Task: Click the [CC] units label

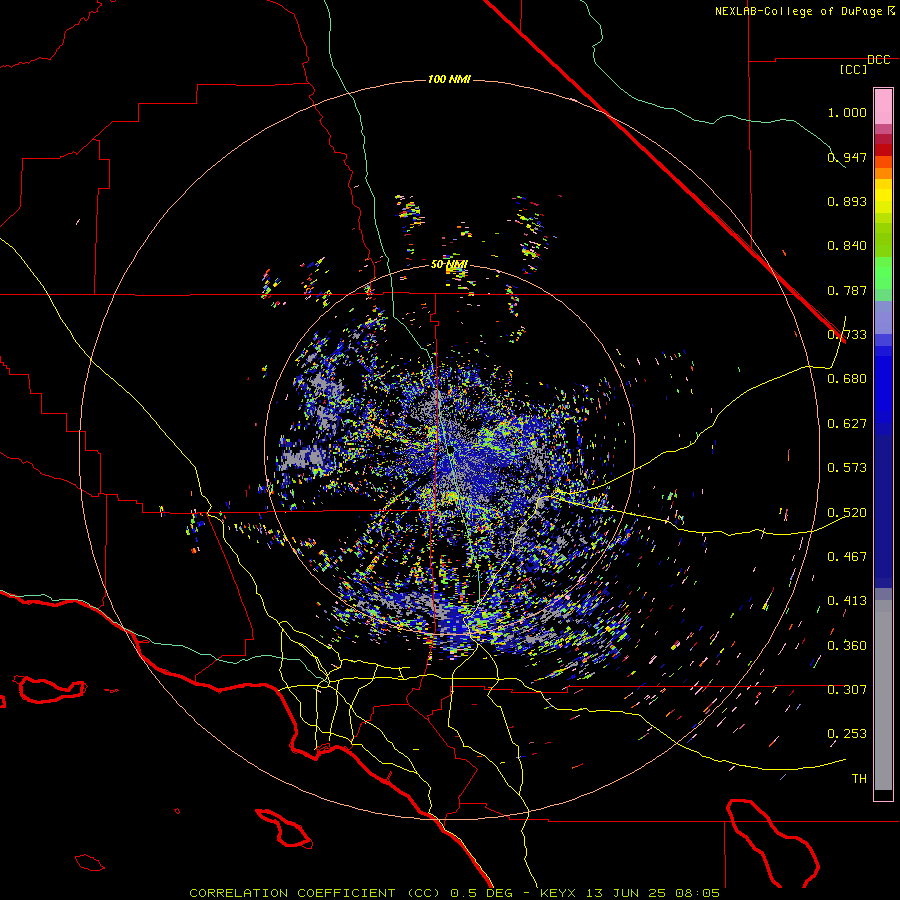Action: coord(854,69)
